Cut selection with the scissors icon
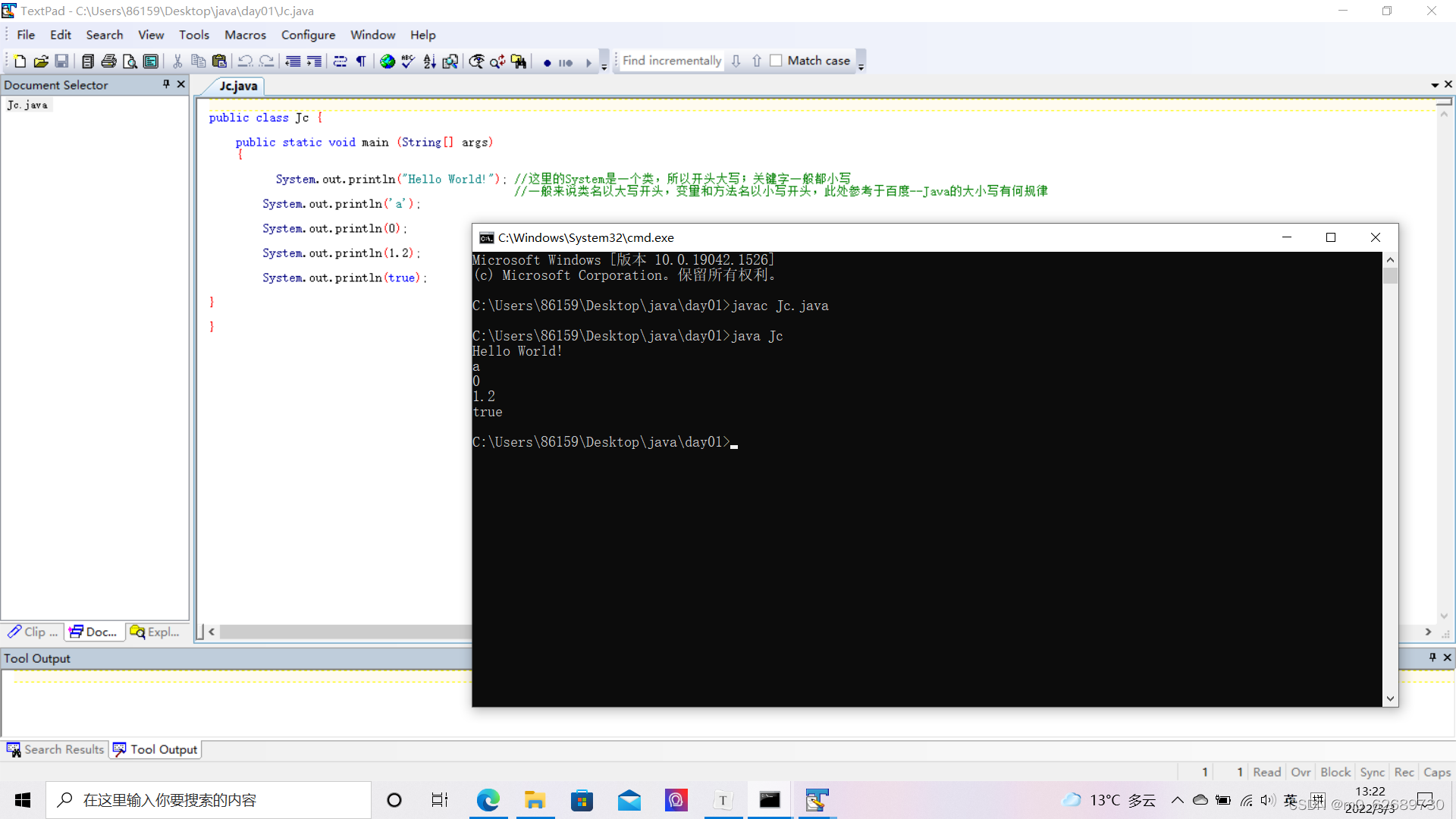 point(177,61)
